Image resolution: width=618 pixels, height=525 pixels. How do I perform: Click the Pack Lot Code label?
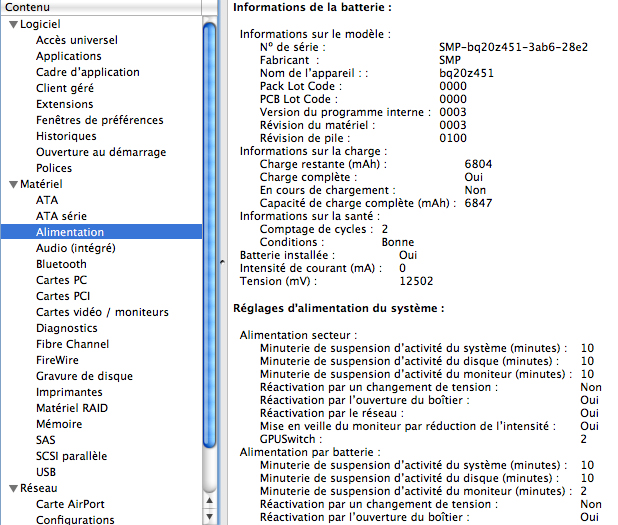point(301,86)
